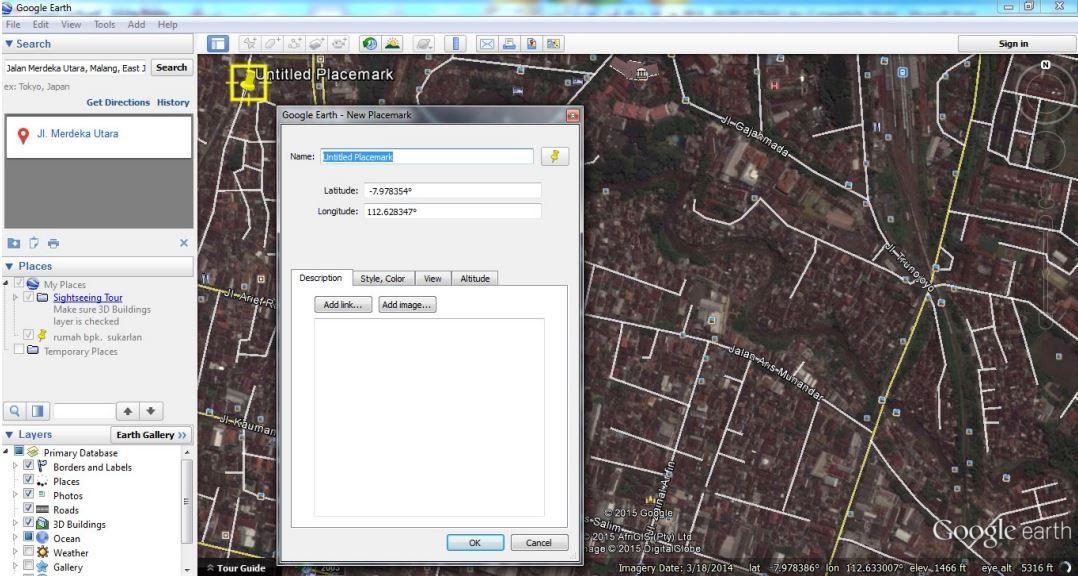Toggle the My Places checkbox

19,284
